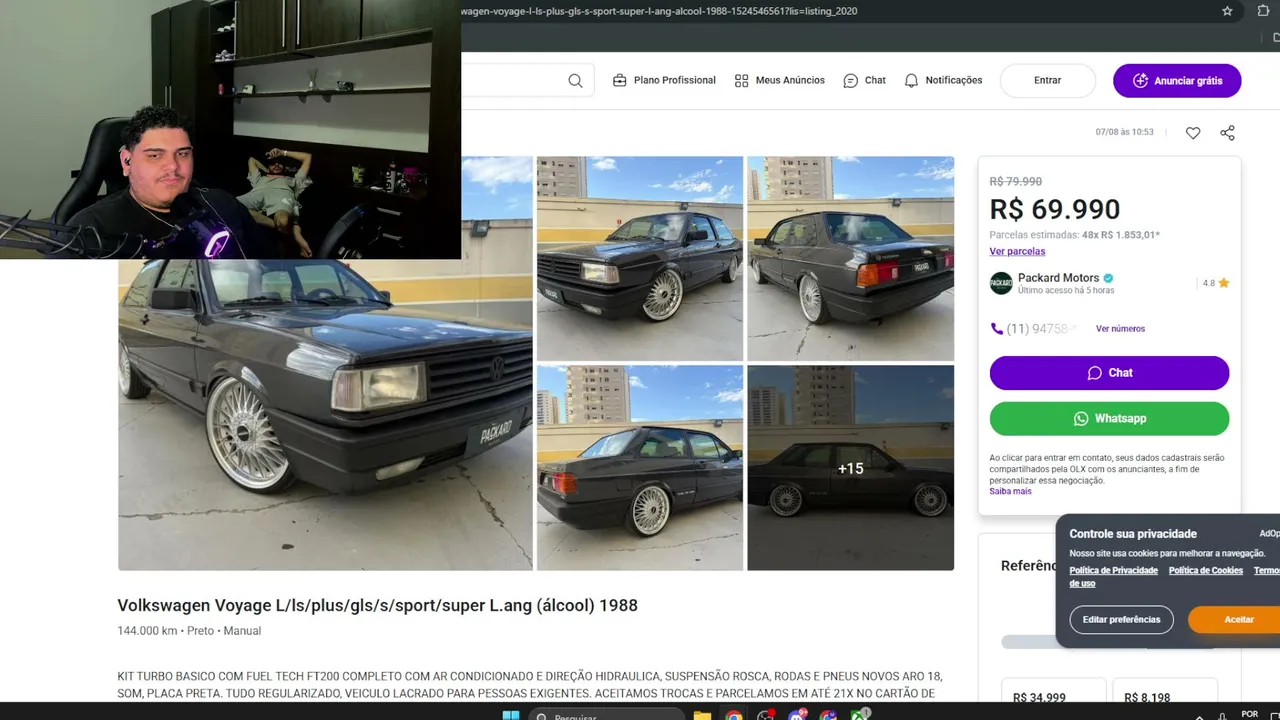
Task: Bookmark the page with the star icon
Action: (1227, 11)
